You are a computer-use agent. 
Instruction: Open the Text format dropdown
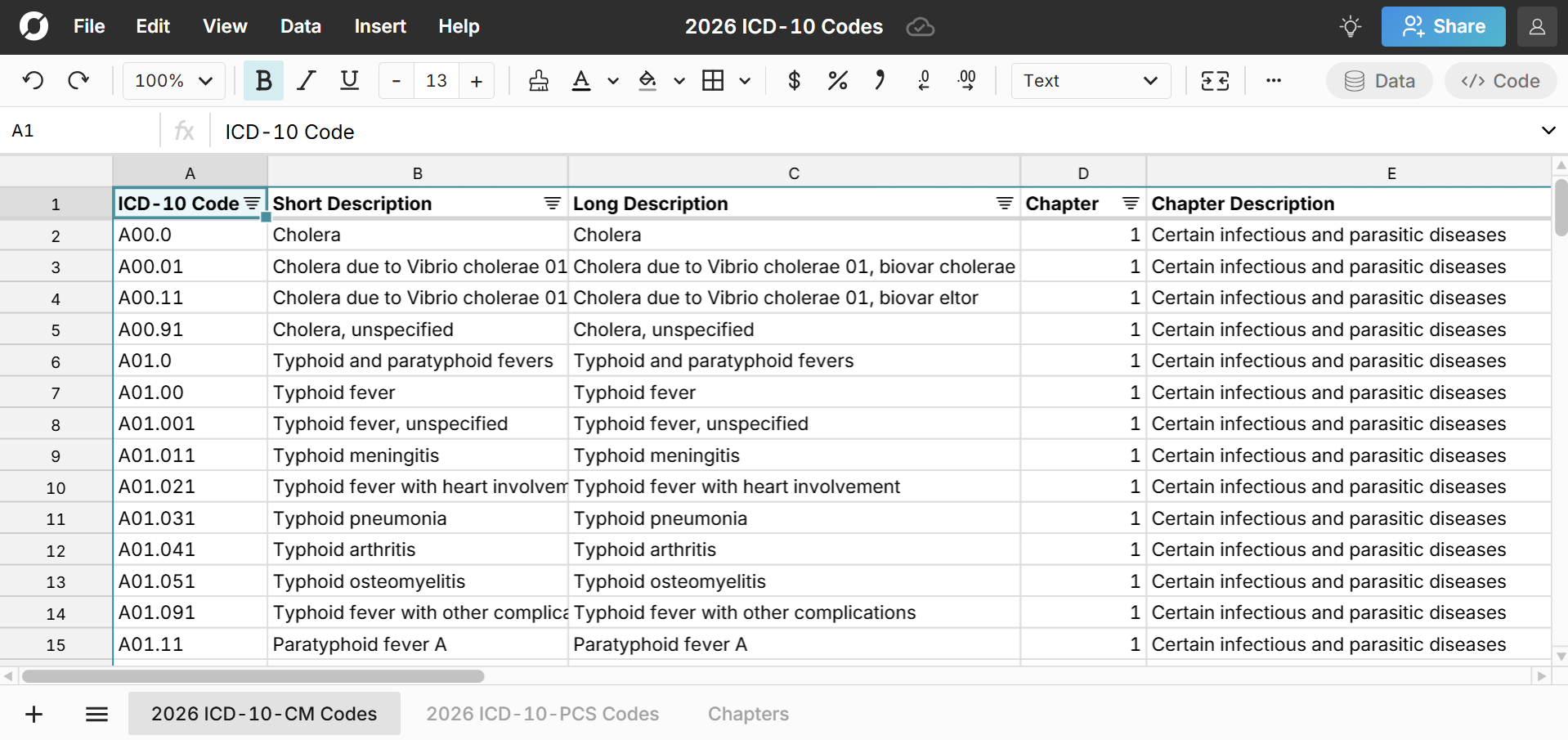[1090, 80]
